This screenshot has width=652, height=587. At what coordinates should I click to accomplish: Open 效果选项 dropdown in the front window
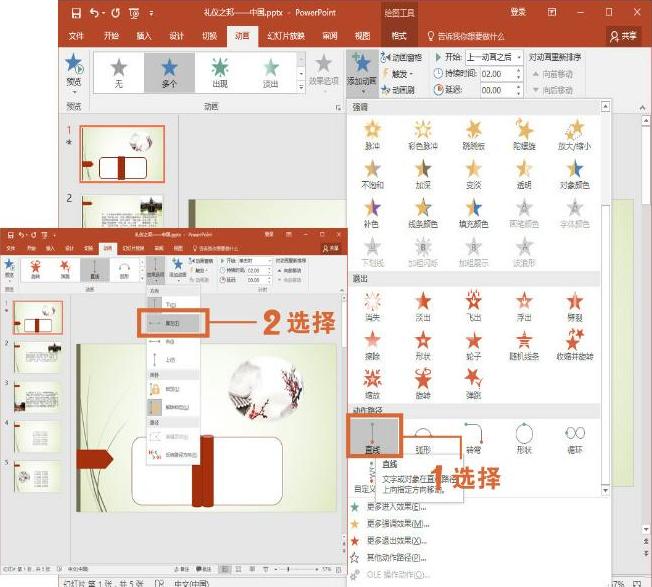[x=156, y=269]
